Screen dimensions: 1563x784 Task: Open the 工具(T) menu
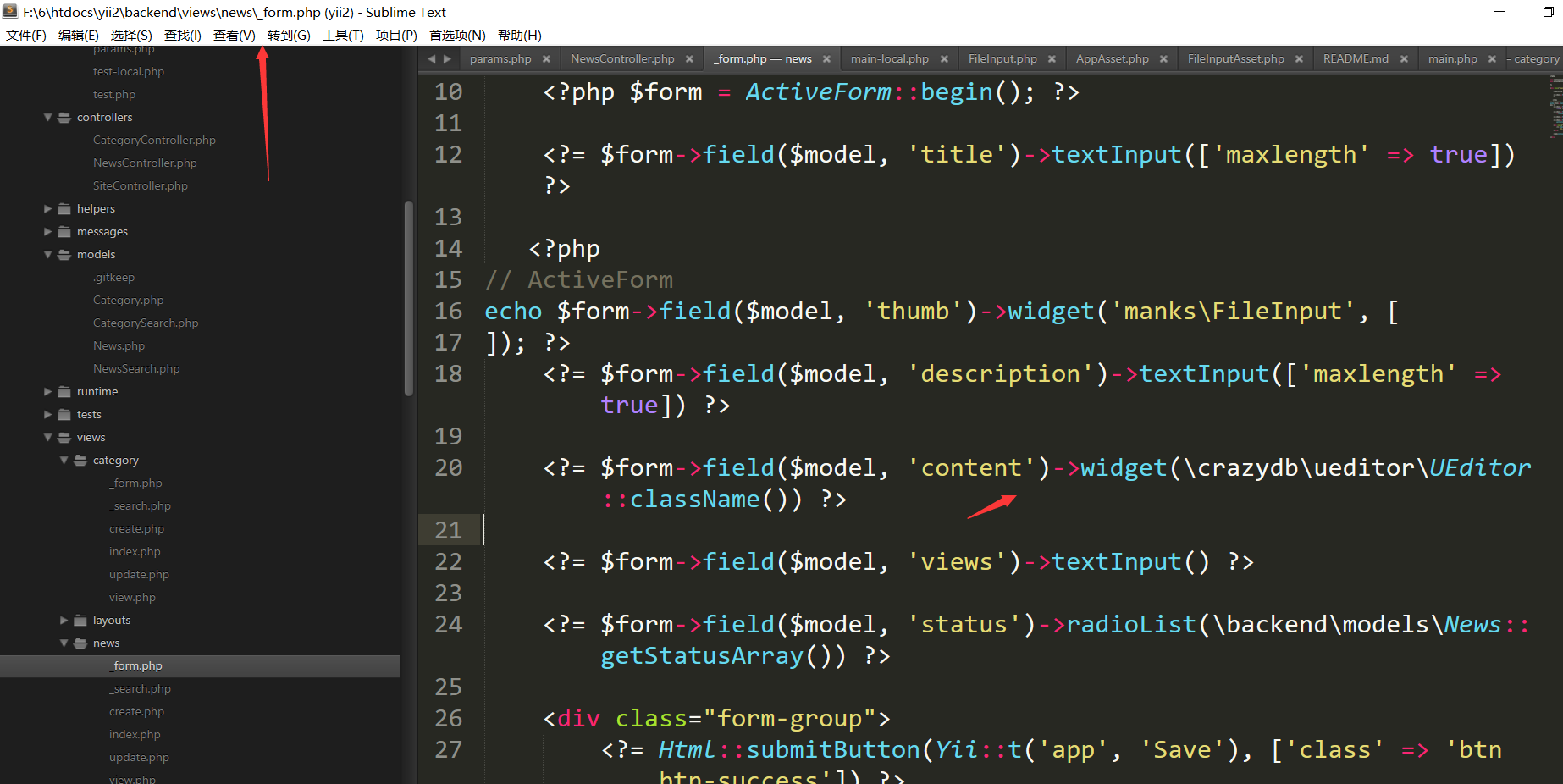[343, 35]
